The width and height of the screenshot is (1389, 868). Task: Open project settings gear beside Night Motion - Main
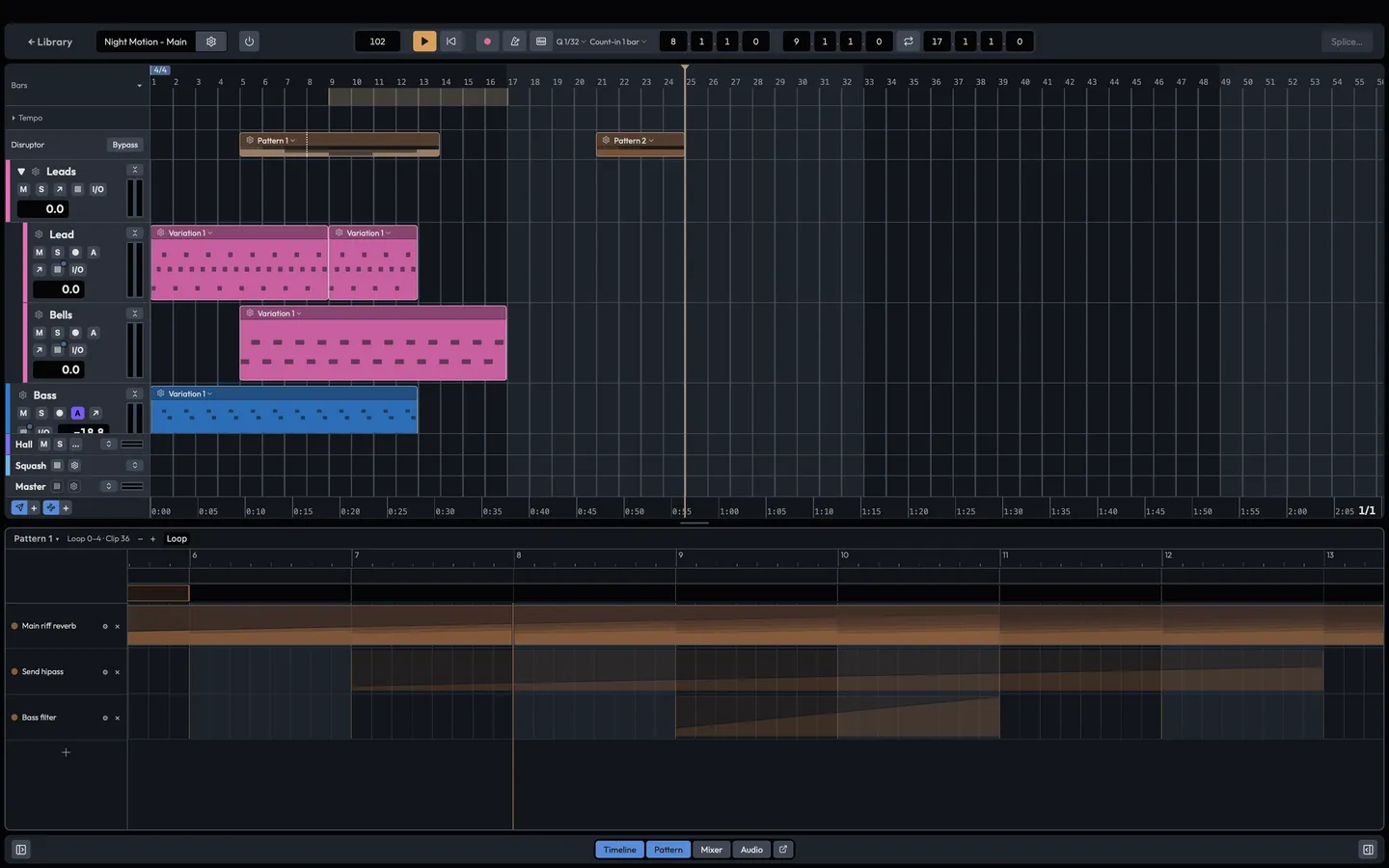point(211,41)
